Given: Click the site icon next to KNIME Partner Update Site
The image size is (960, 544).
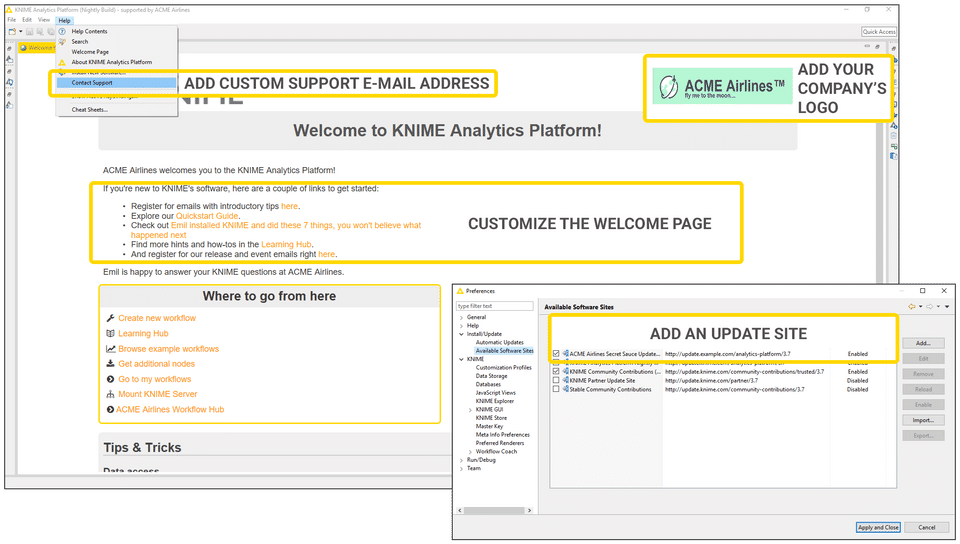Looking at the screenshot, I should click(565, 380).
